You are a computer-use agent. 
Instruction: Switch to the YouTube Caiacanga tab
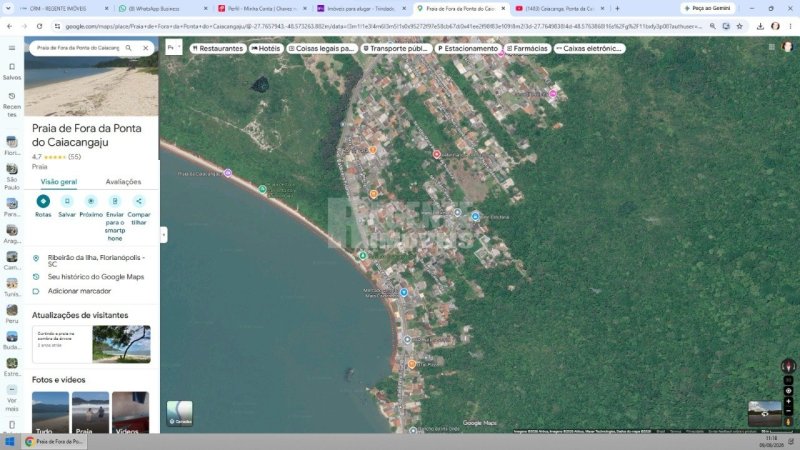coord(560,9)
